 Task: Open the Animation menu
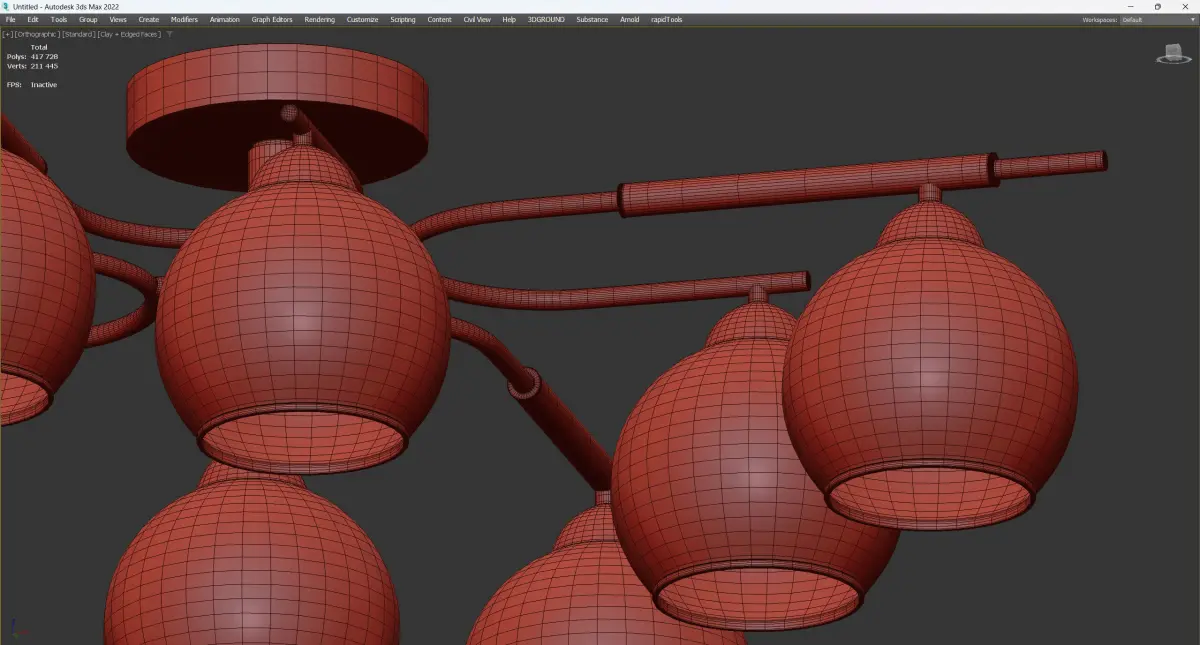point(225,19)
